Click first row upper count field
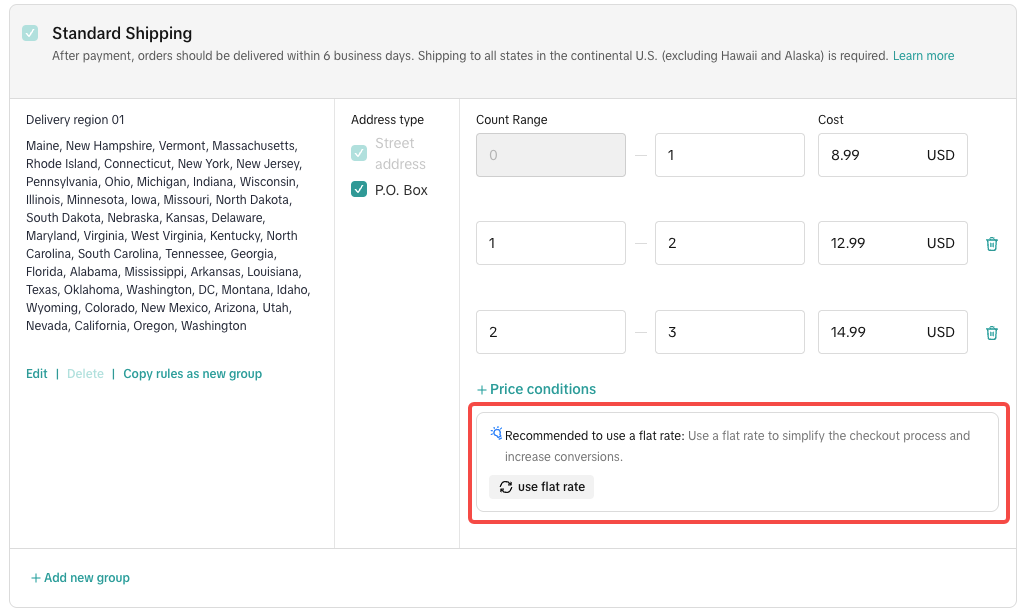The width and height of the screenshot is (1020, 608). [x=729, y=155]
